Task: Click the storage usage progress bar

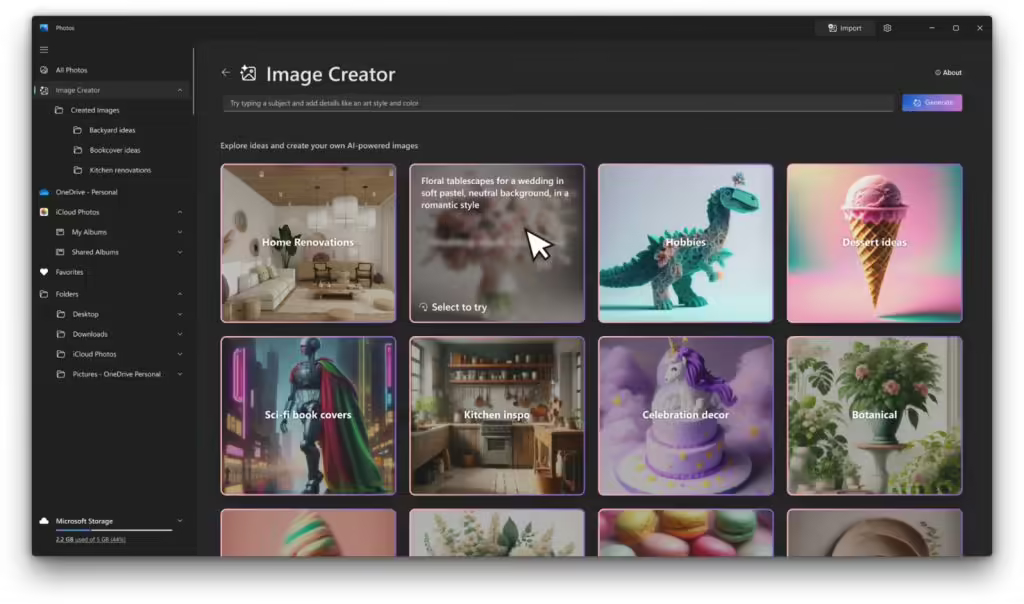Action: pos(113,530)
